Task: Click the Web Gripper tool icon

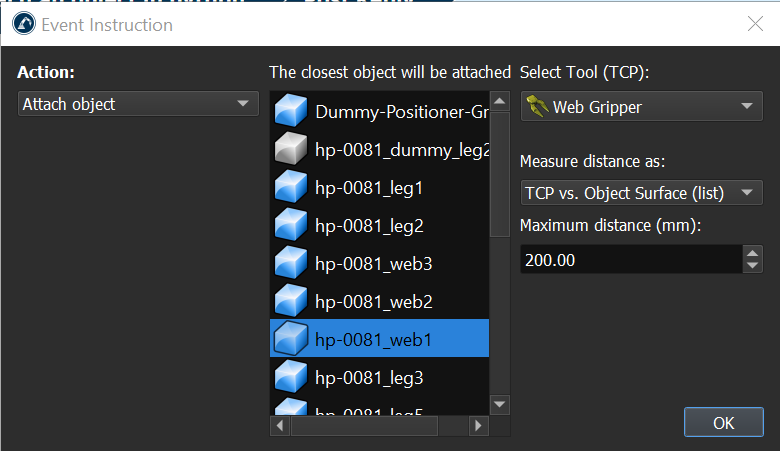Action: [x=537, y=106]
